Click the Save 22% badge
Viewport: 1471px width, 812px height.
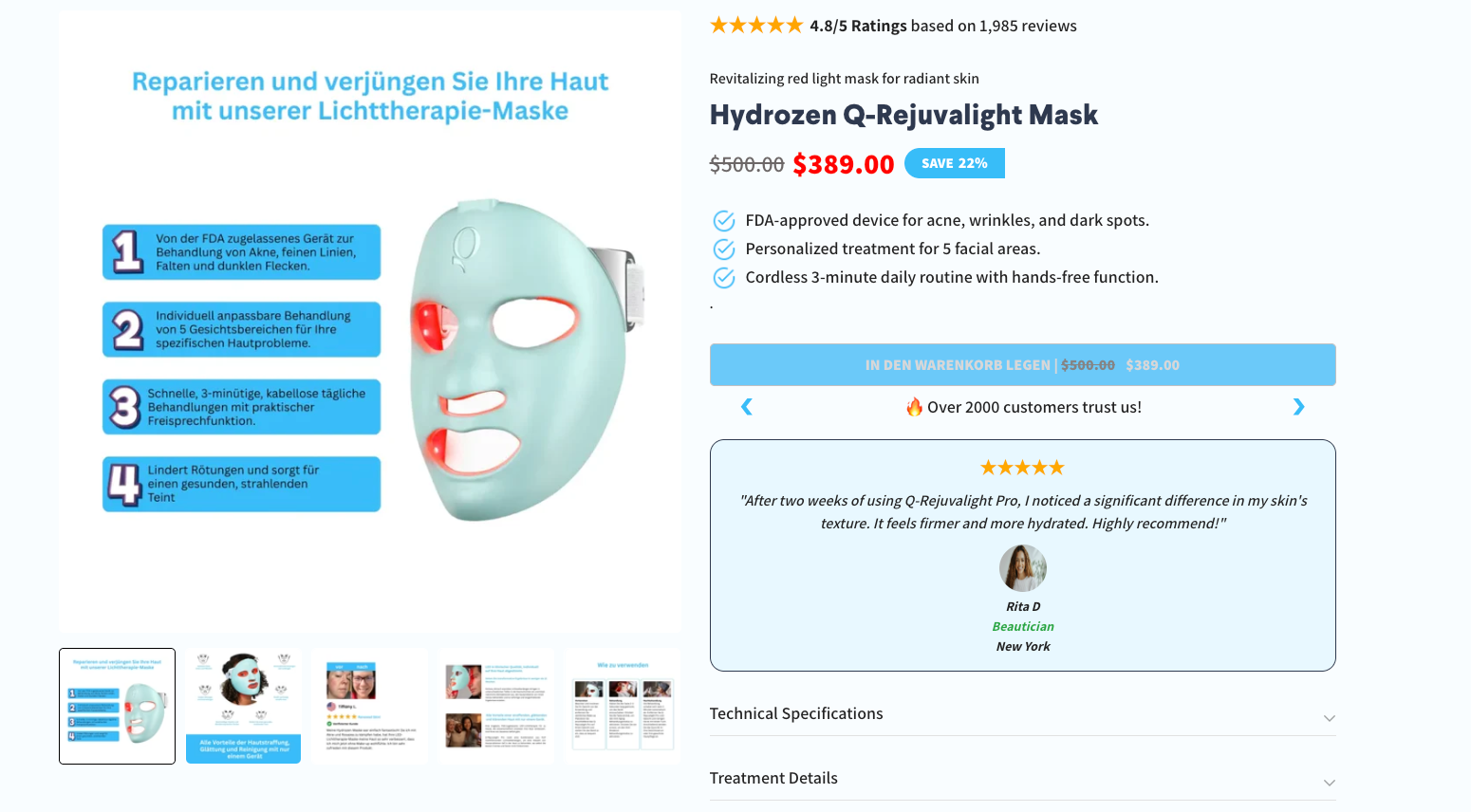coord(954,163)
